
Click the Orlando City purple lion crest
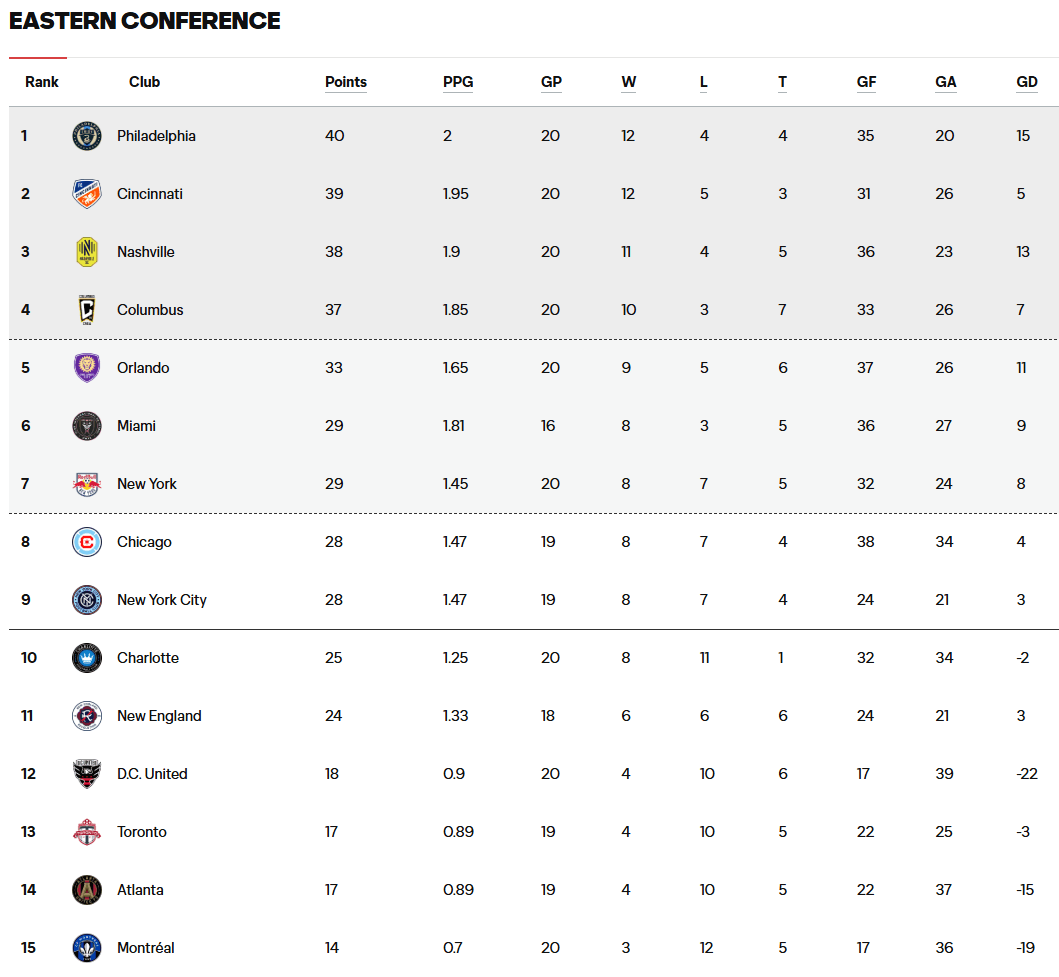[86, 368]
